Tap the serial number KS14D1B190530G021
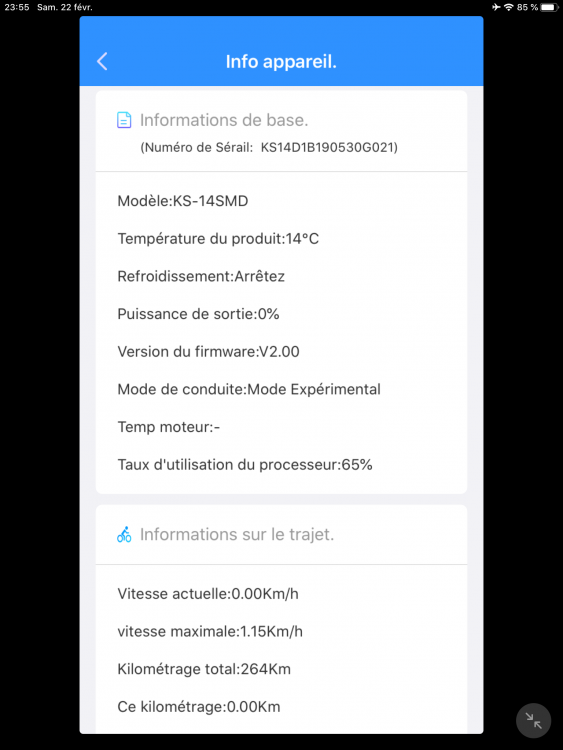The height and width of the screenshot is (750, 563). [x=328, y=147]
